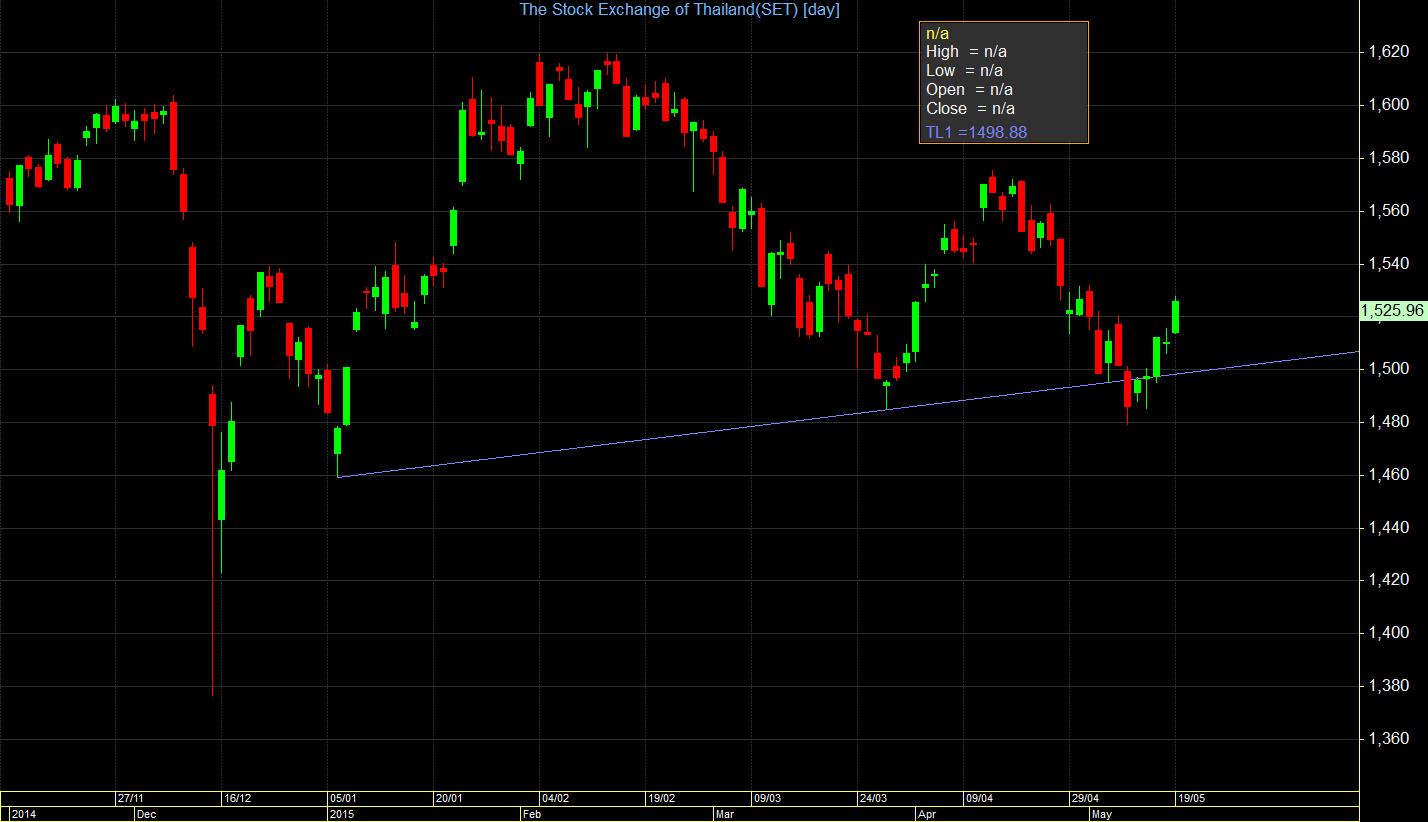Click the Open = n/a readout
This screenshot has width=1428, height=822.
(969, 90)
